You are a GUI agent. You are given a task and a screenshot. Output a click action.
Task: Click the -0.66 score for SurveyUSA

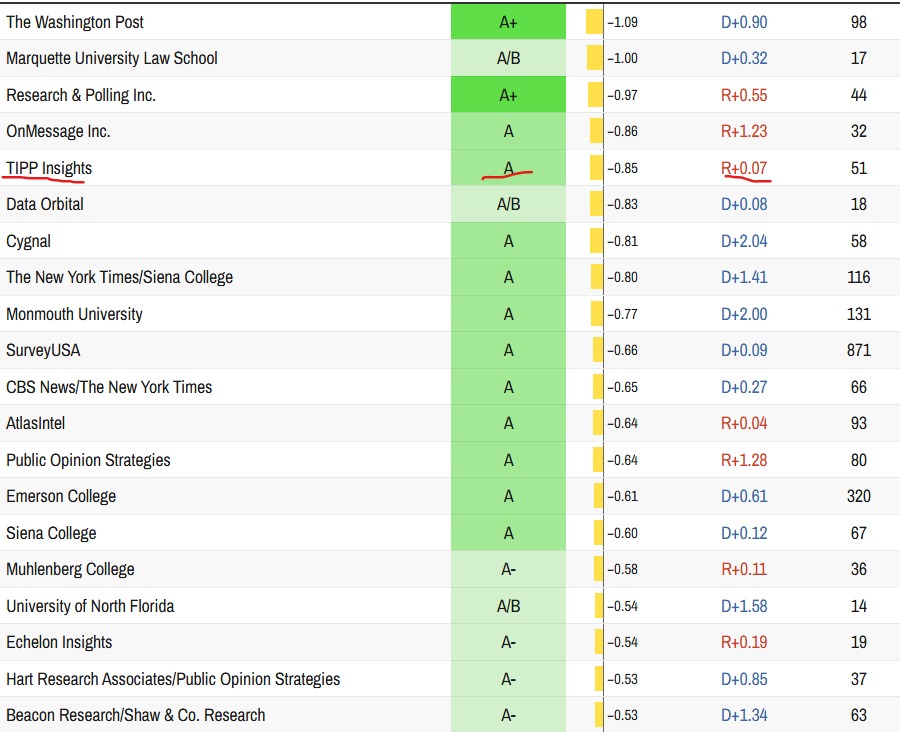(x=622, y=350)
